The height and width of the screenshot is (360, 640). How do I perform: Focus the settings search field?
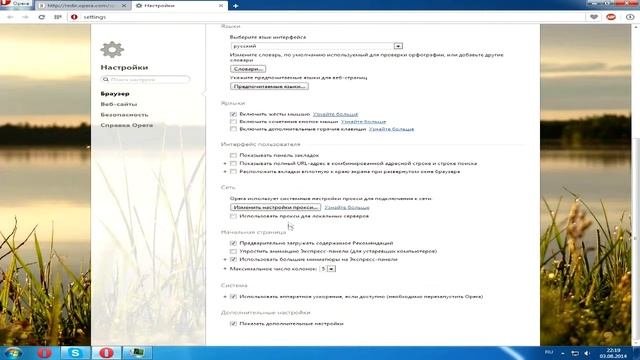point(146,80)
